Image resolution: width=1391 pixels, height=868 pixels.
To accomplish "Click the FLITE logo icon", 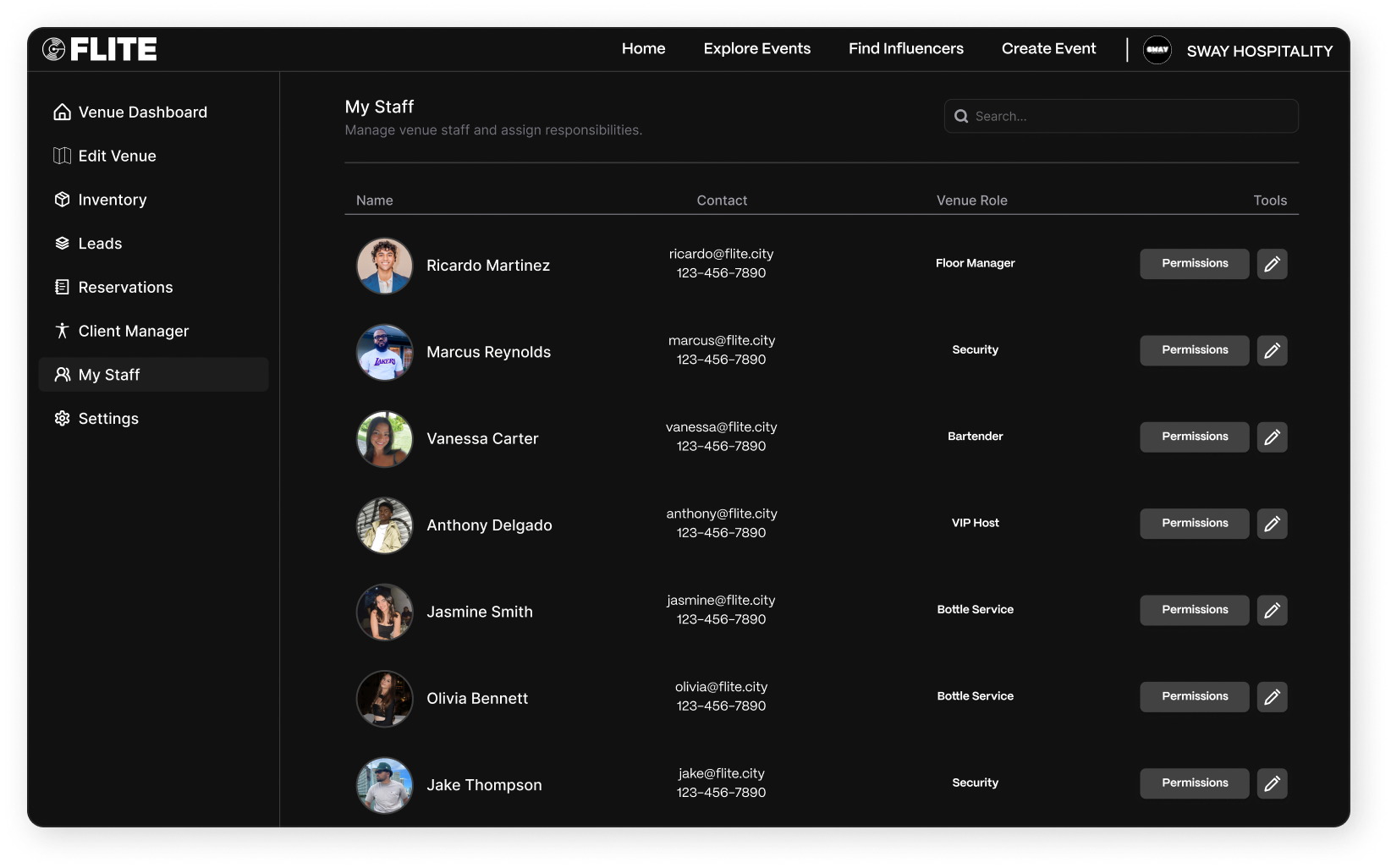I will pos(54,50).
